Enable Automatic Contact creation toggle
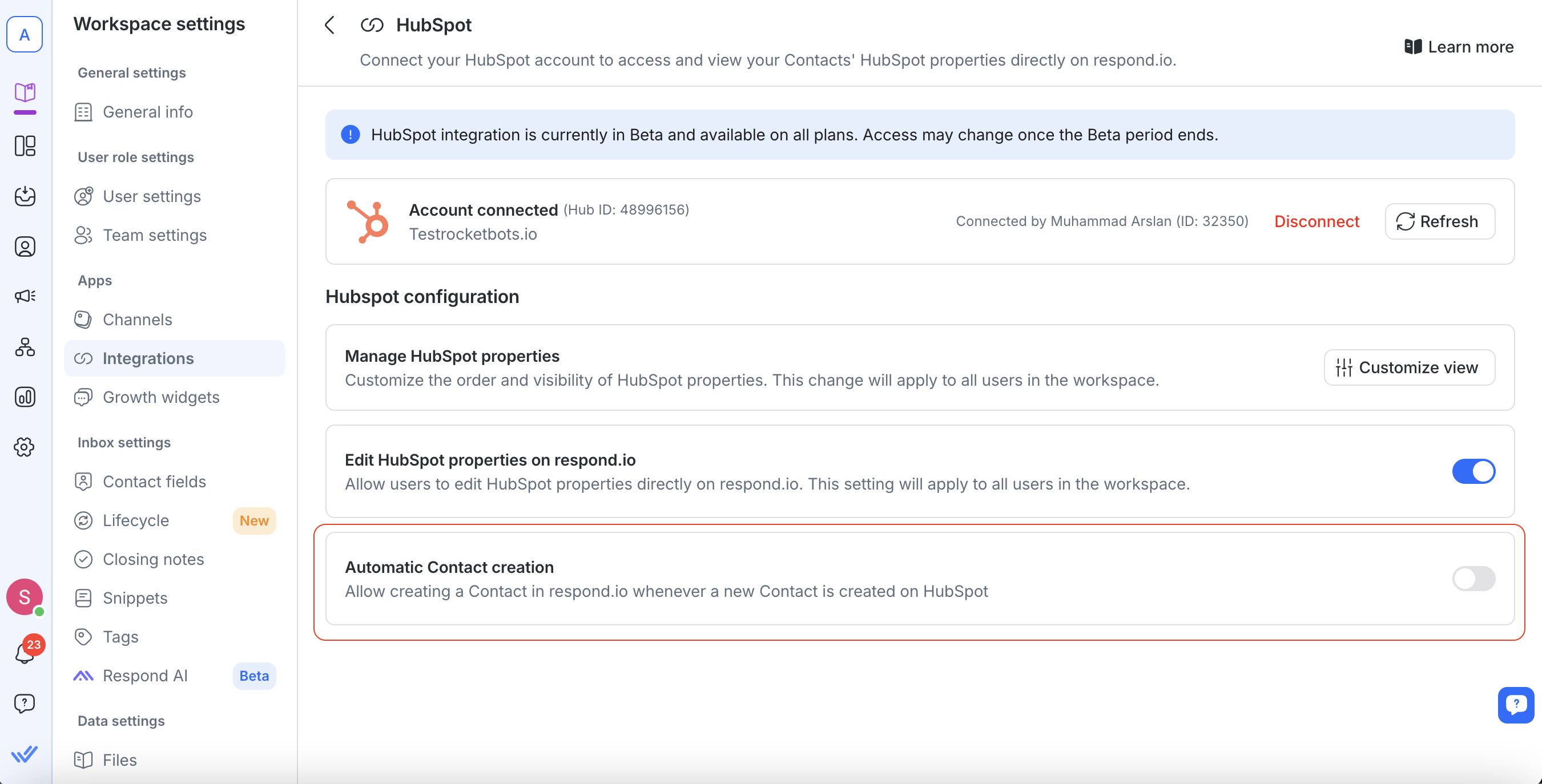The image size is (1542, 784). pyautogui.click(x=1473, y=579)
